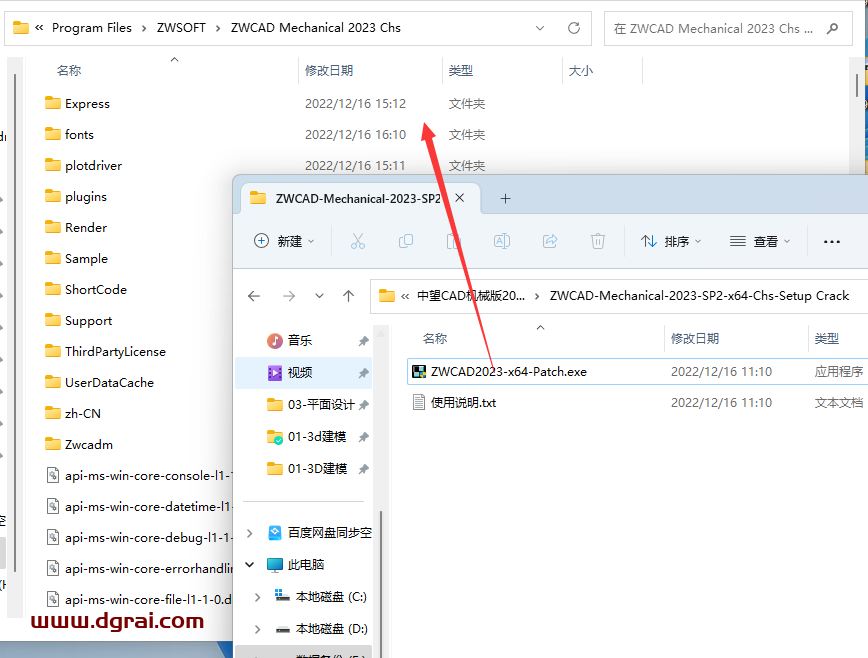Select the UserDataCache folder
868x658 pixels.
tap(109, 382)
